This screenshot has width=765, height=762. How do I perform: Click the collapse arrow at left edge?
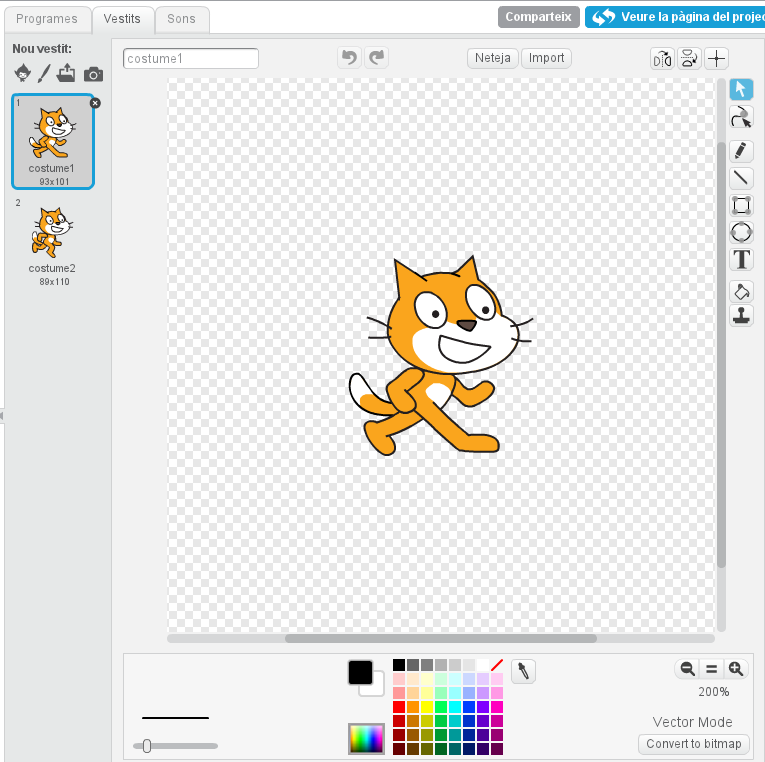tap(2, 416)
